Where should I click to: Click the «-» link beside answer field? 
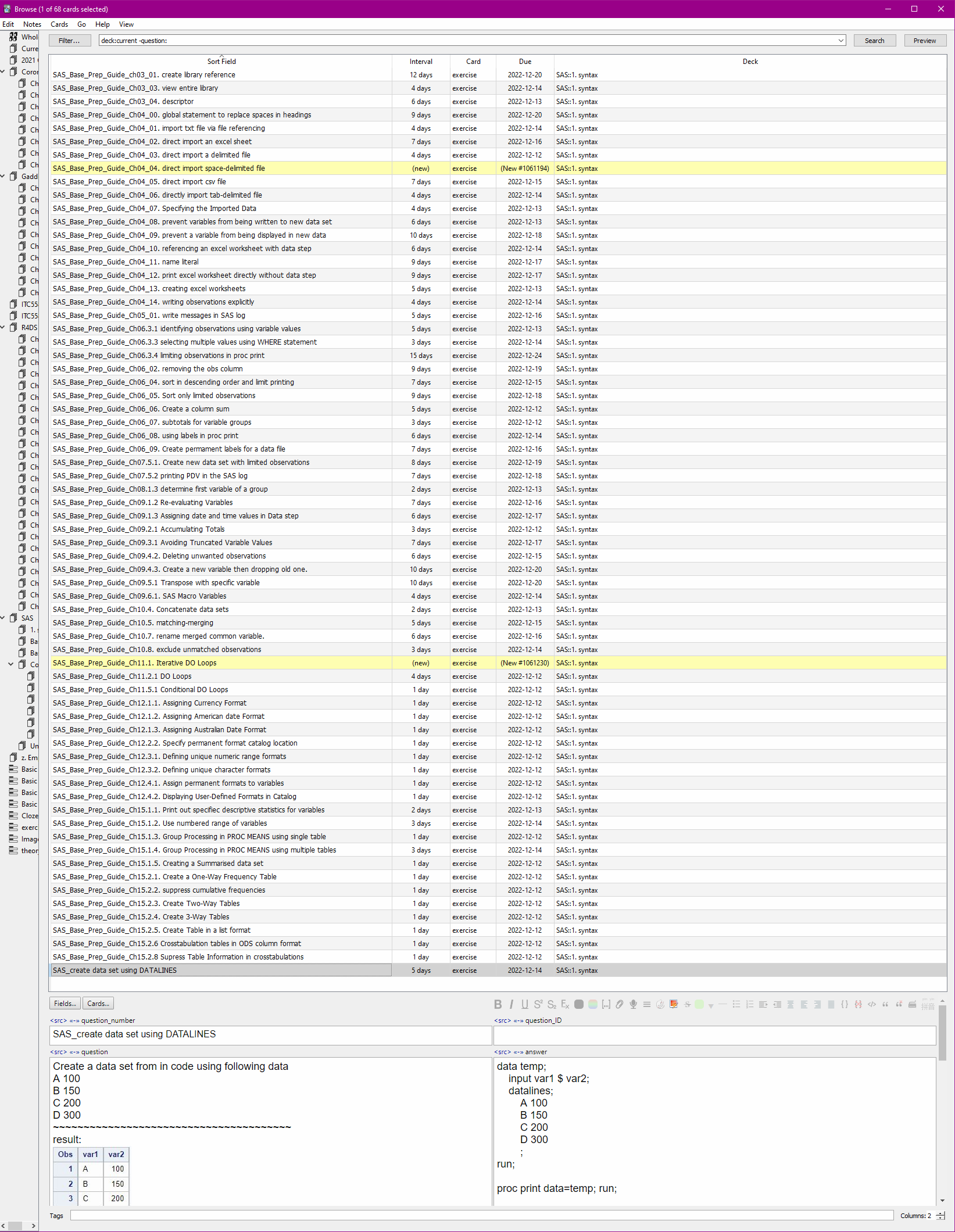[x=518, y=1052]
